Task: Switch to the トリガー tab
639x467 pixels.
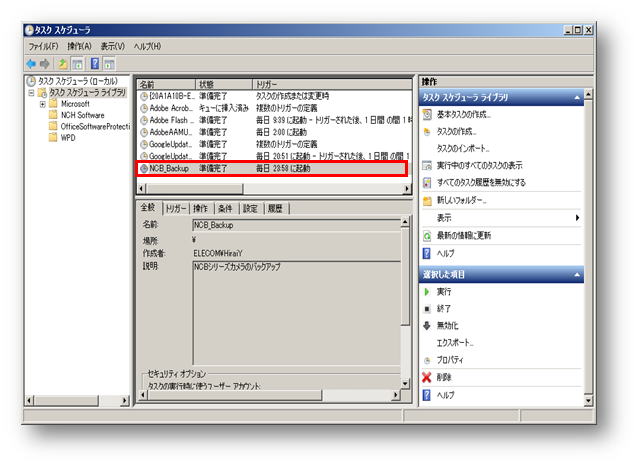Action: coord(176,209)
